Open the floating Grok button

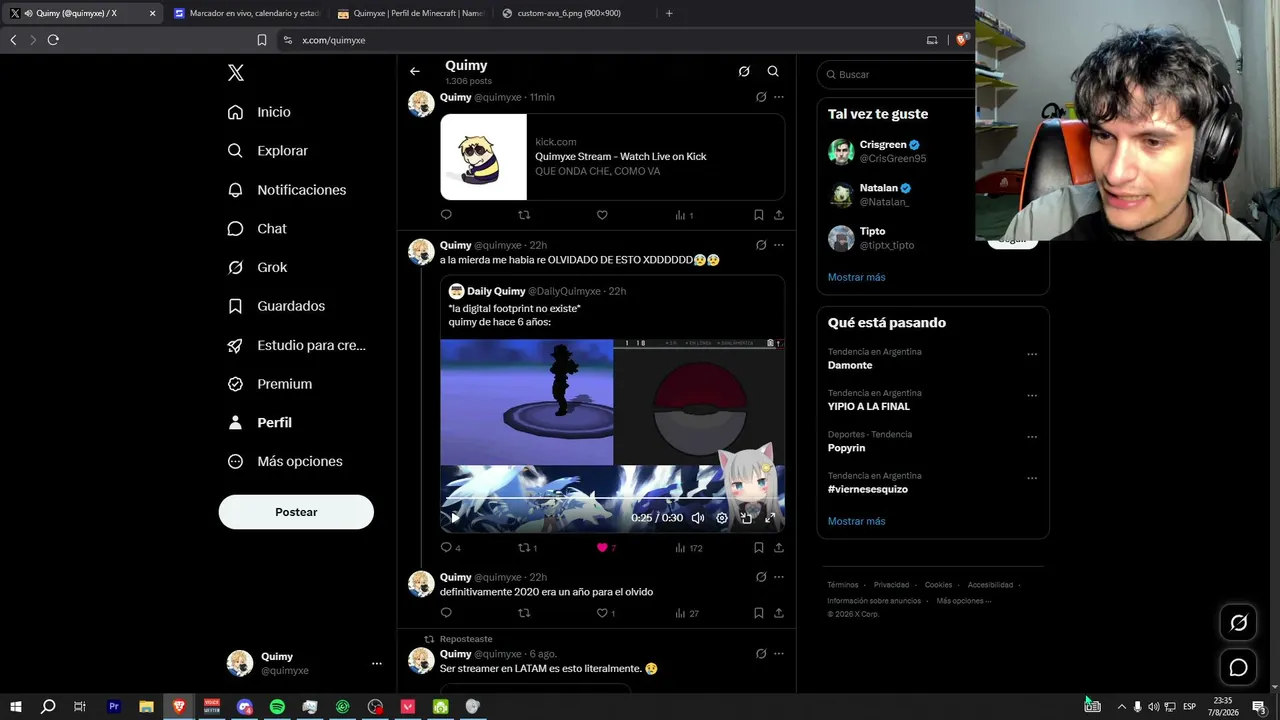[1238, 623]
